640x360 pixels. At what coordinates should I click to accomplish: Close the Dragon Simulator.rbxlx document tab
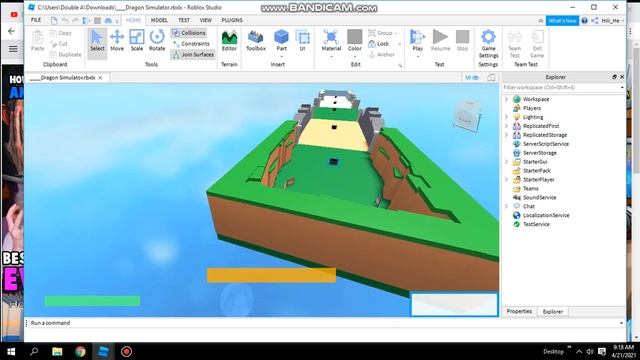click(100, 78)
